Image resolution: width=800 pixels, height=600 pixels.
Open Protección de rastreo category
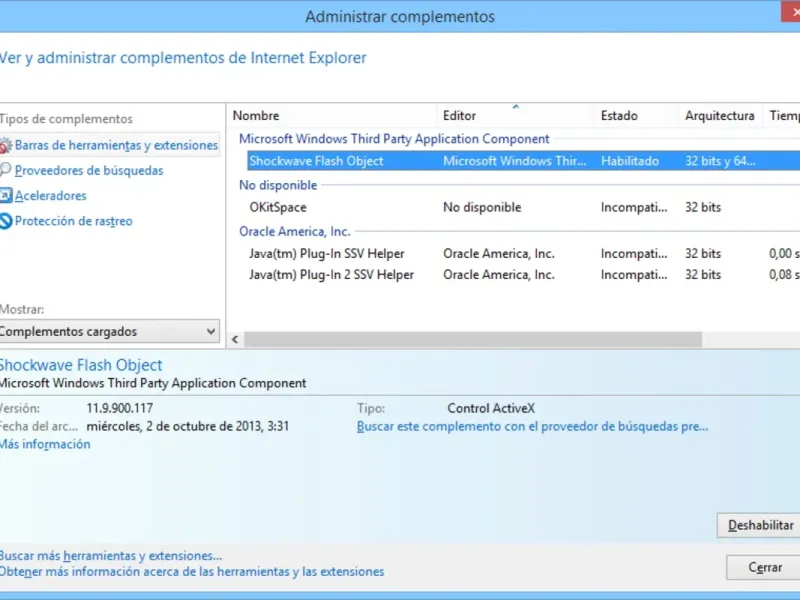tap(73, 221)
